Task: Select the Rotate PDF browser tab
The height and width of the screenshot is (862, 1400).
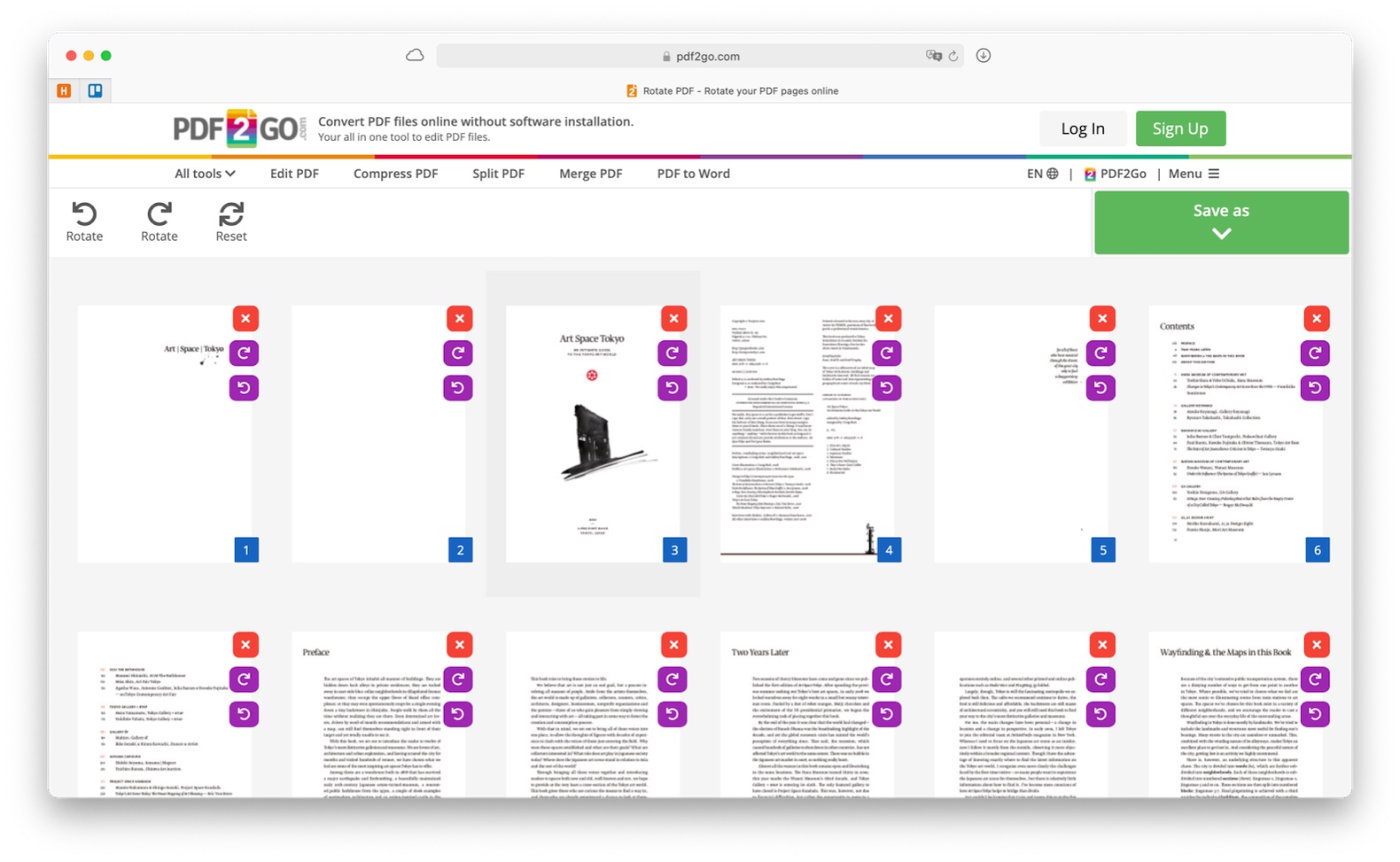Action: (732, 90)
